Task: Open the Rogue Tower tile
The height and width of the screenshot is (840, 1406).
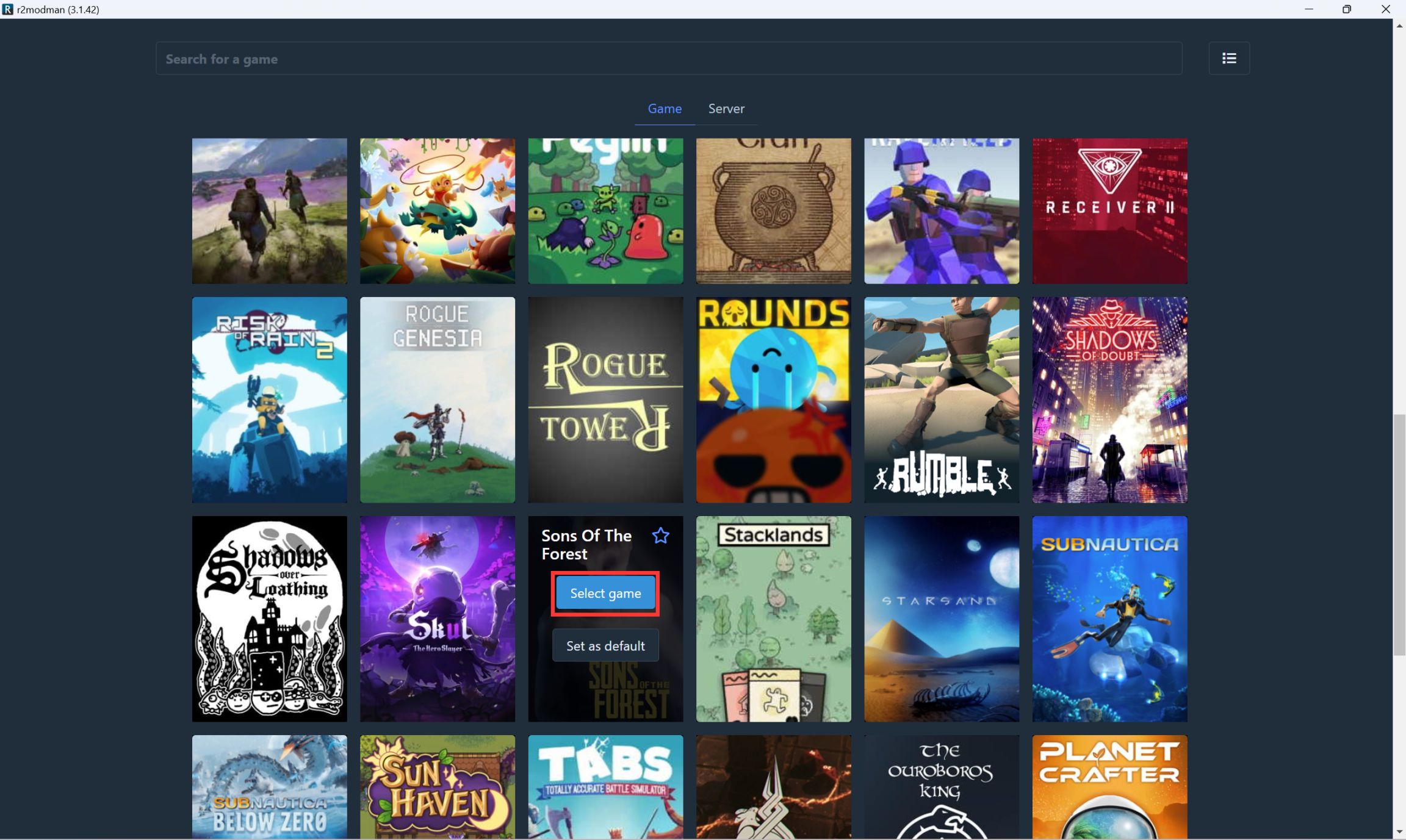Action: tap(605, 400)
